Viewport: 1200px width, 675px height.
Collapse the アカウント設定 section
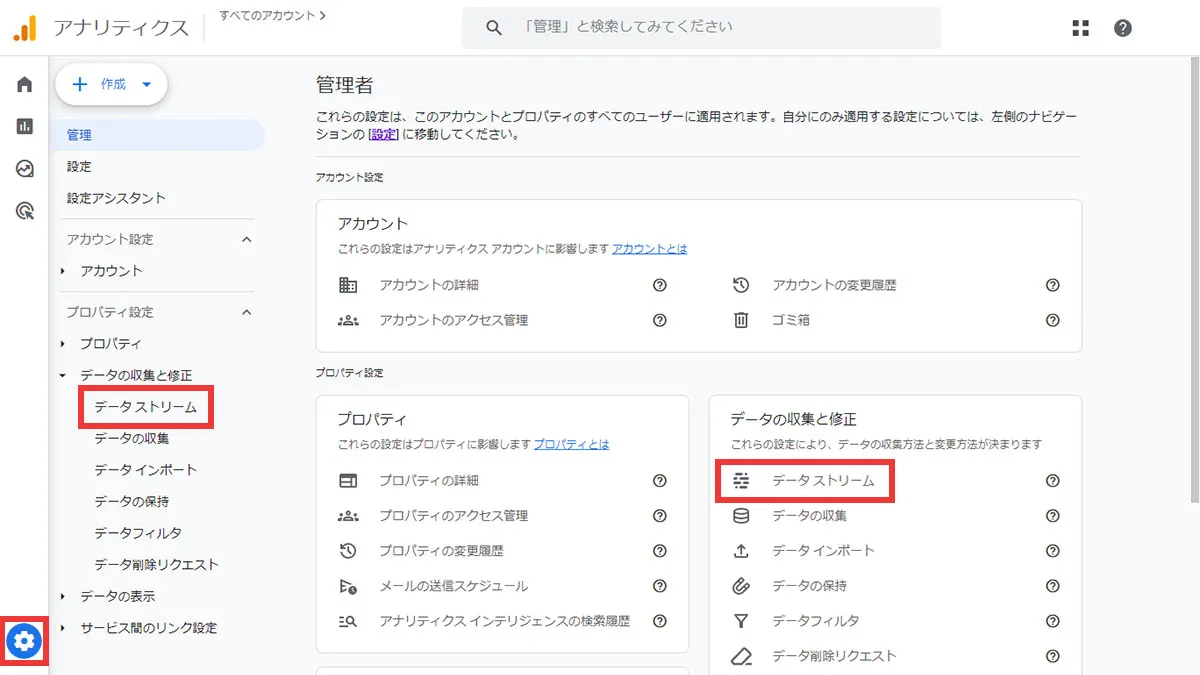[246, 239]
